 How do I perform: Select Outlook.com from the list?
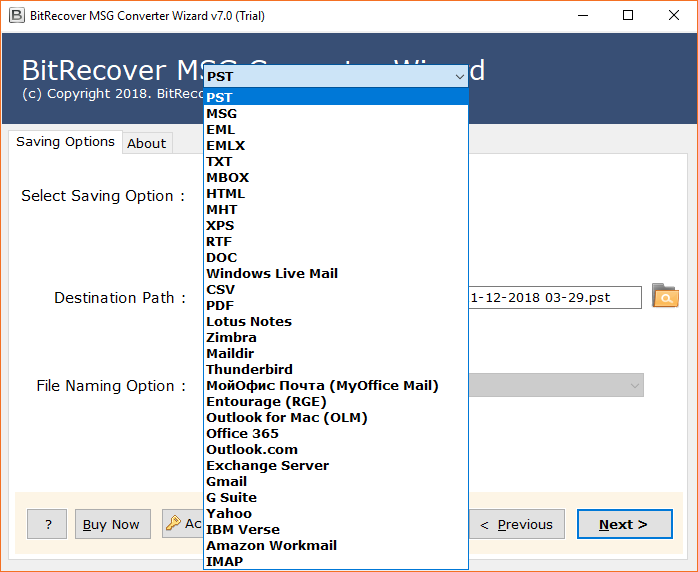click(336, 450)
